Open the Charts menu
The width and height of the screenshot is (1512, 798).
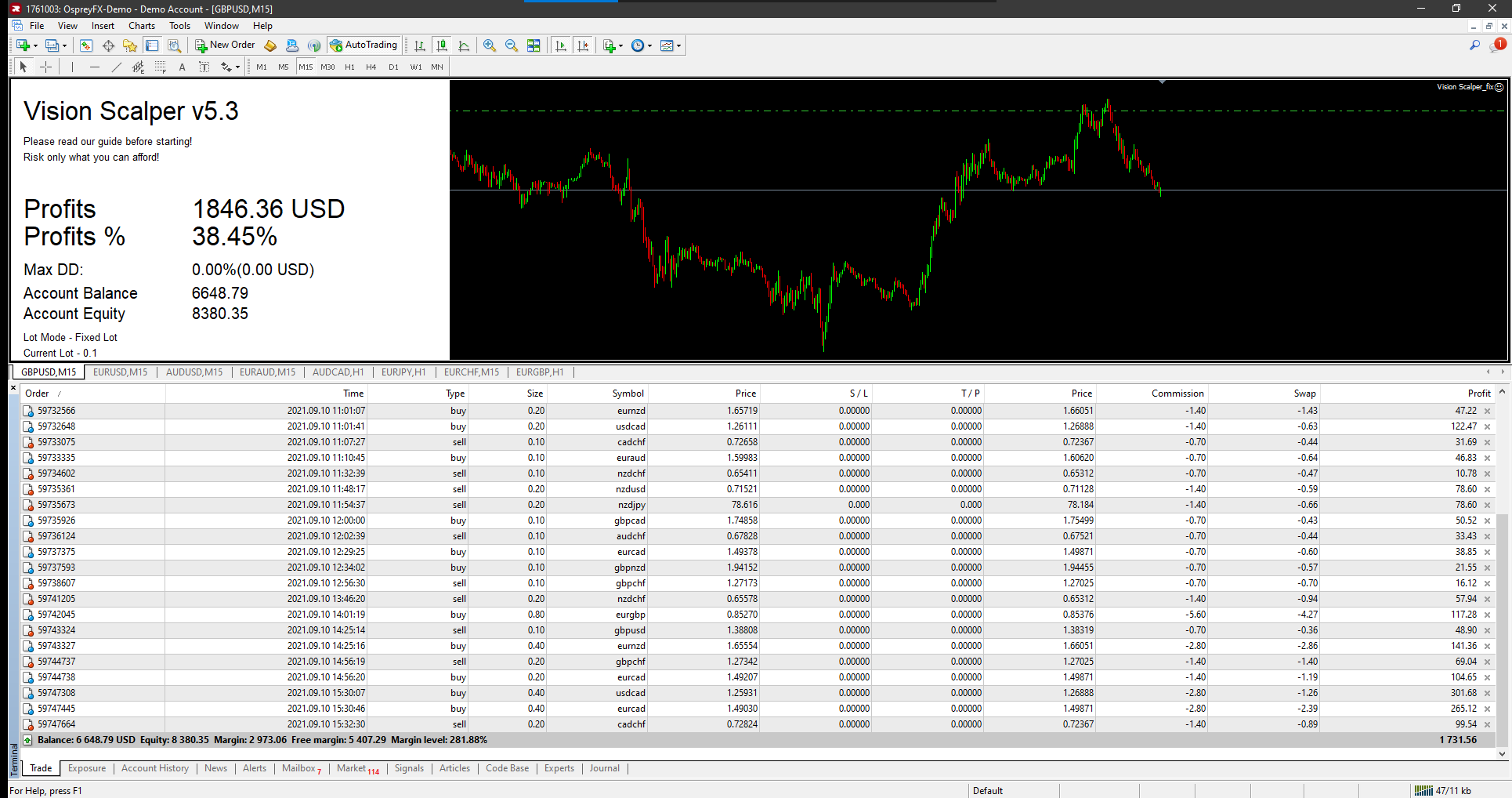click(x=142, y=26)
